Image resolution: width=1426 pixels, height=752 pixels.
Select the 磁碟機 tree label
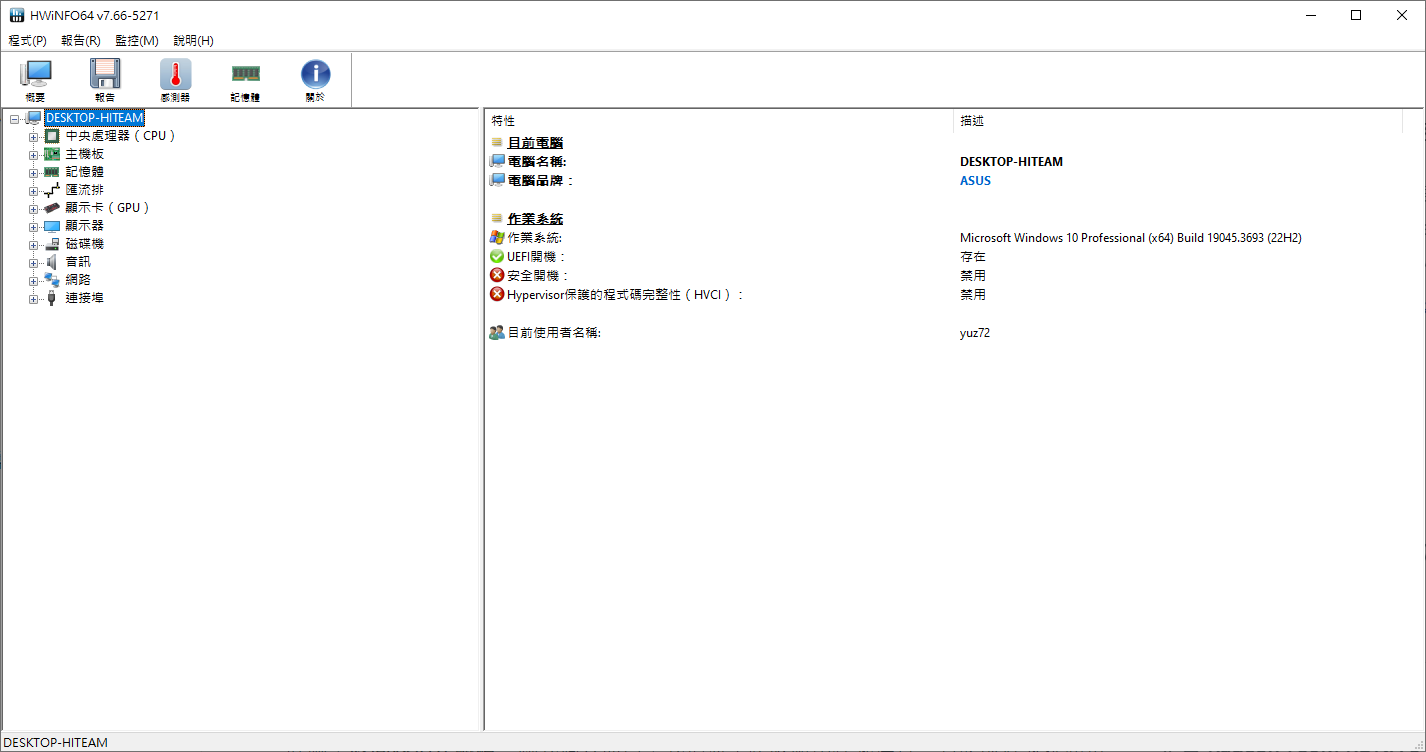(x=85, y=244)
